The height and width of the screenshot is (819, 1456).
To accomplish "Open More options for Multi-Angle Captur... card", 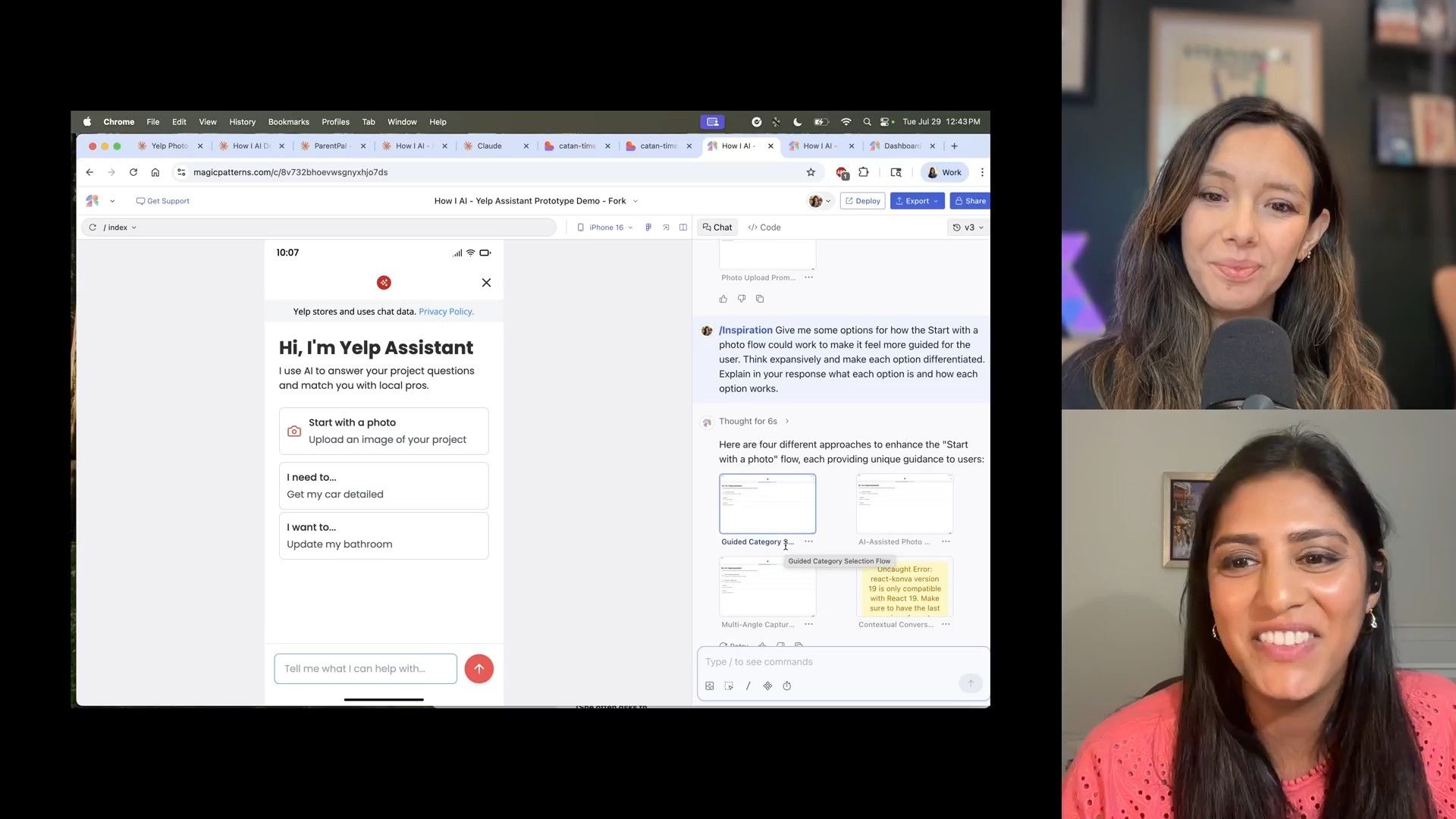I will [808, 624].
